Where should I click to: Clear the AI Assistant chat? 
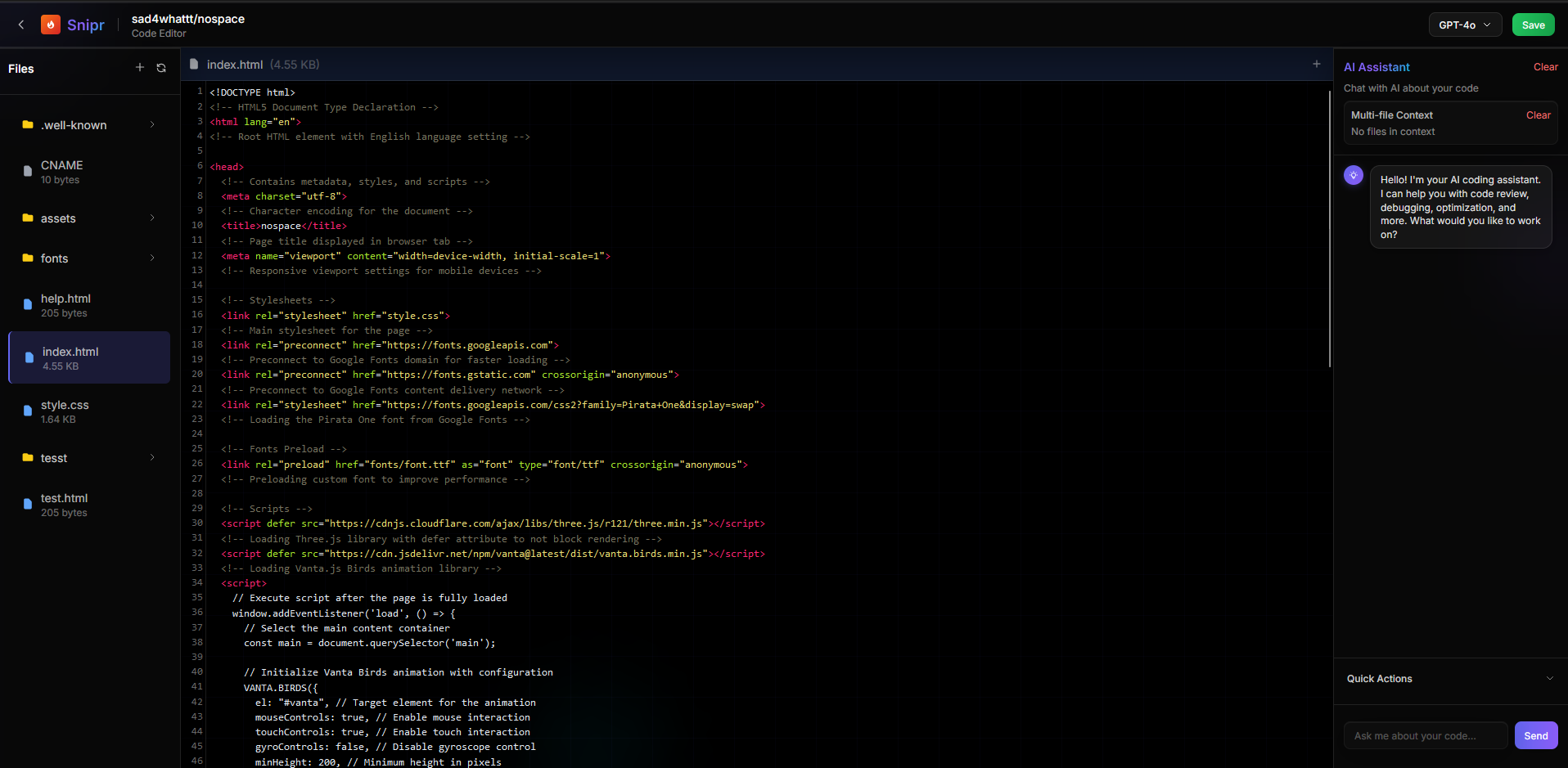1546,67
